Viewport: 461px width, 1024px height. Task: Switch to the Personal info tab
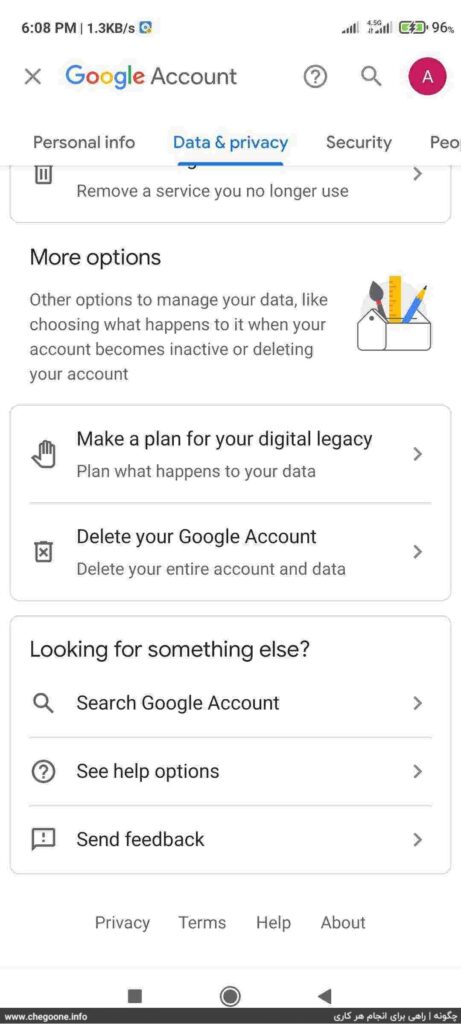click(x=84, y=142)
